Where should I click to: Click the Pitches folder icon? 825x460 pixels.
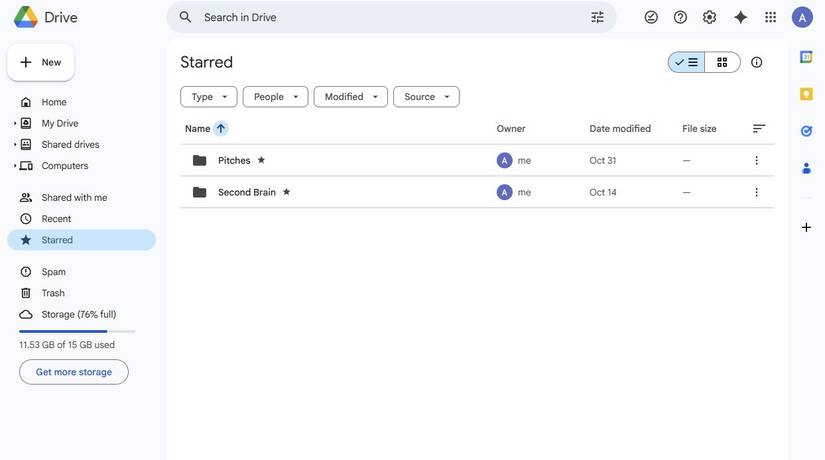(199, 161)
